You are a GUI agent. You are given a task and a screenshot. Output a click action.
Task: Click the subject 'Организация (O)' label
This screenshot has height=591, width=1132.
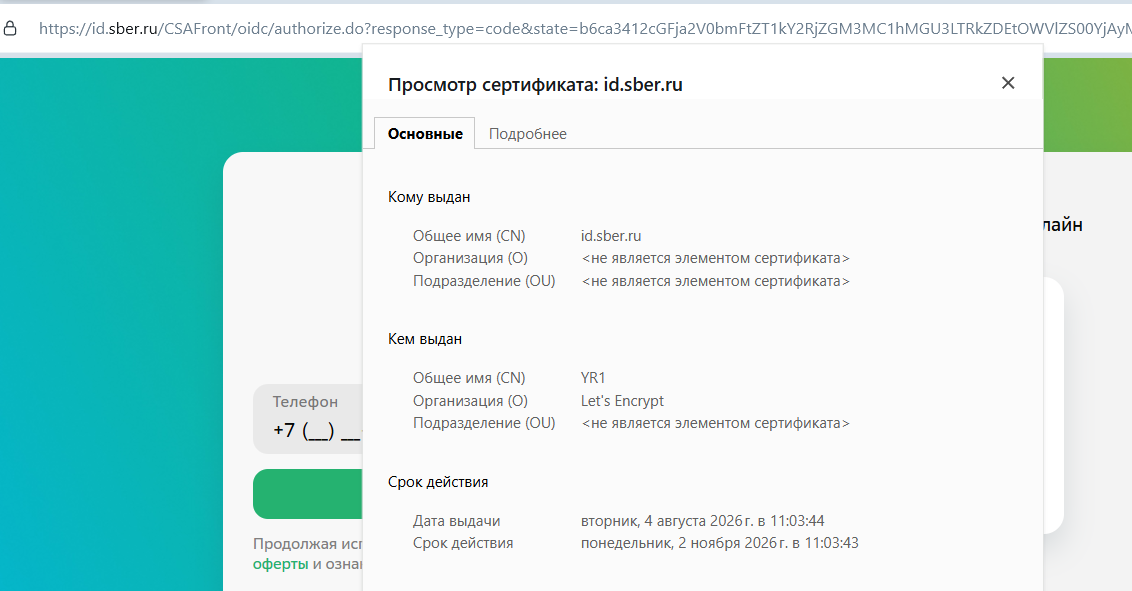pos(470,258)
